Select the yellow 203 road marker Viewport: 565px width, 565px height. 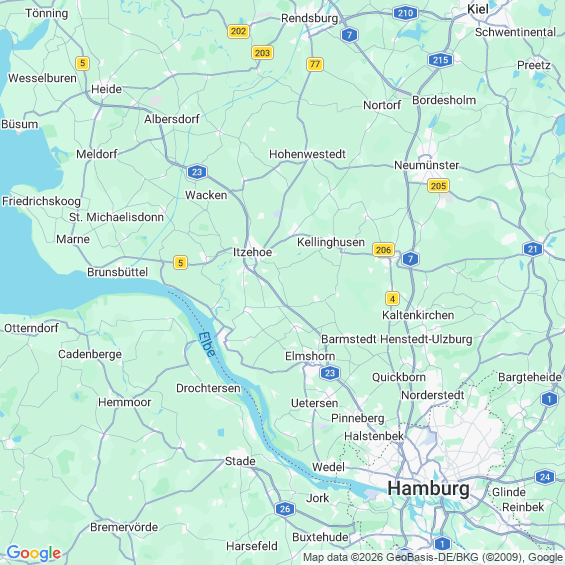coord(262,53)
